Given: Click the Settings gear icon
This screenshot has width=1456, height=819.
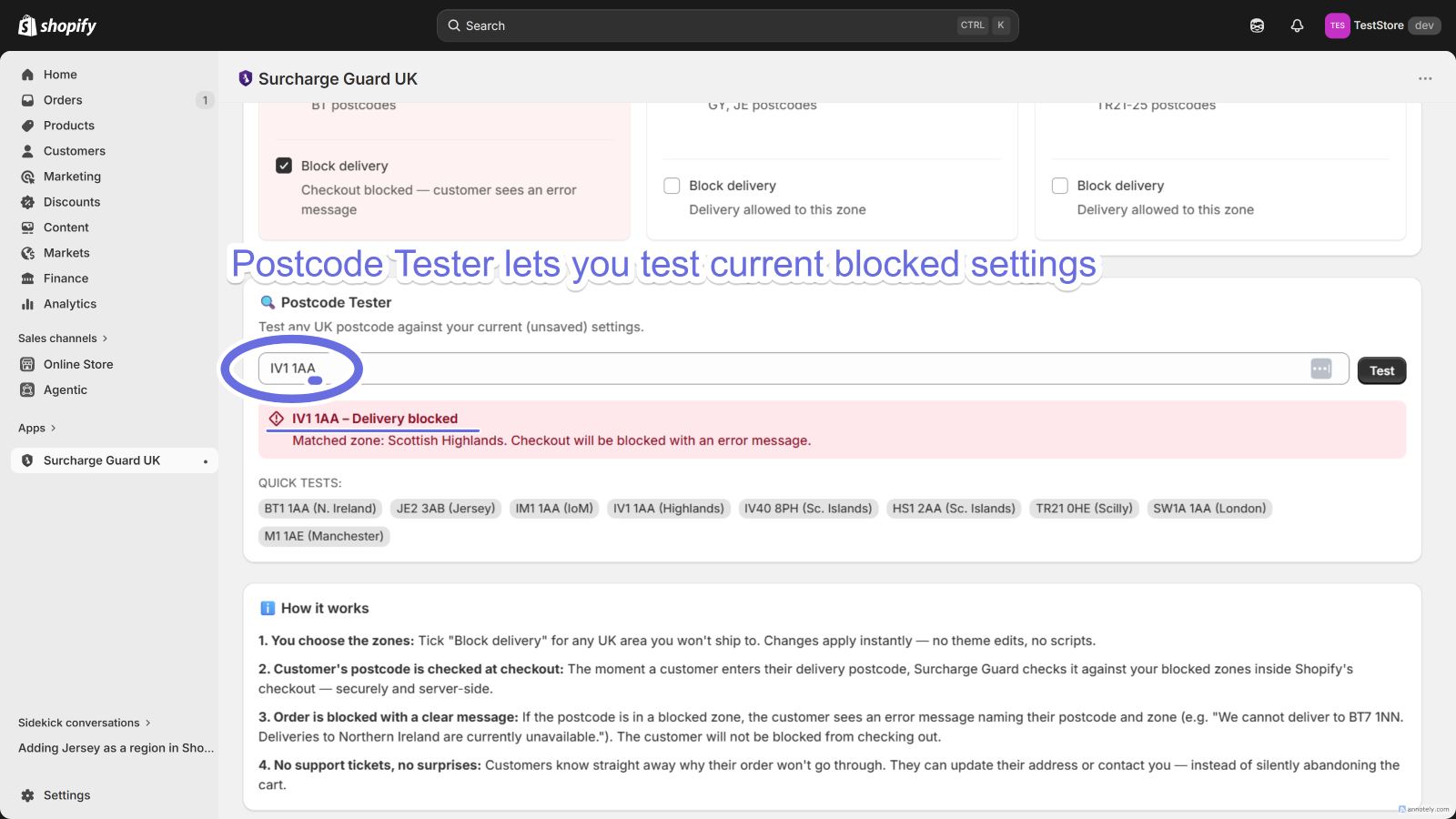Looking at the screenshot, I should tap(27, 795).
